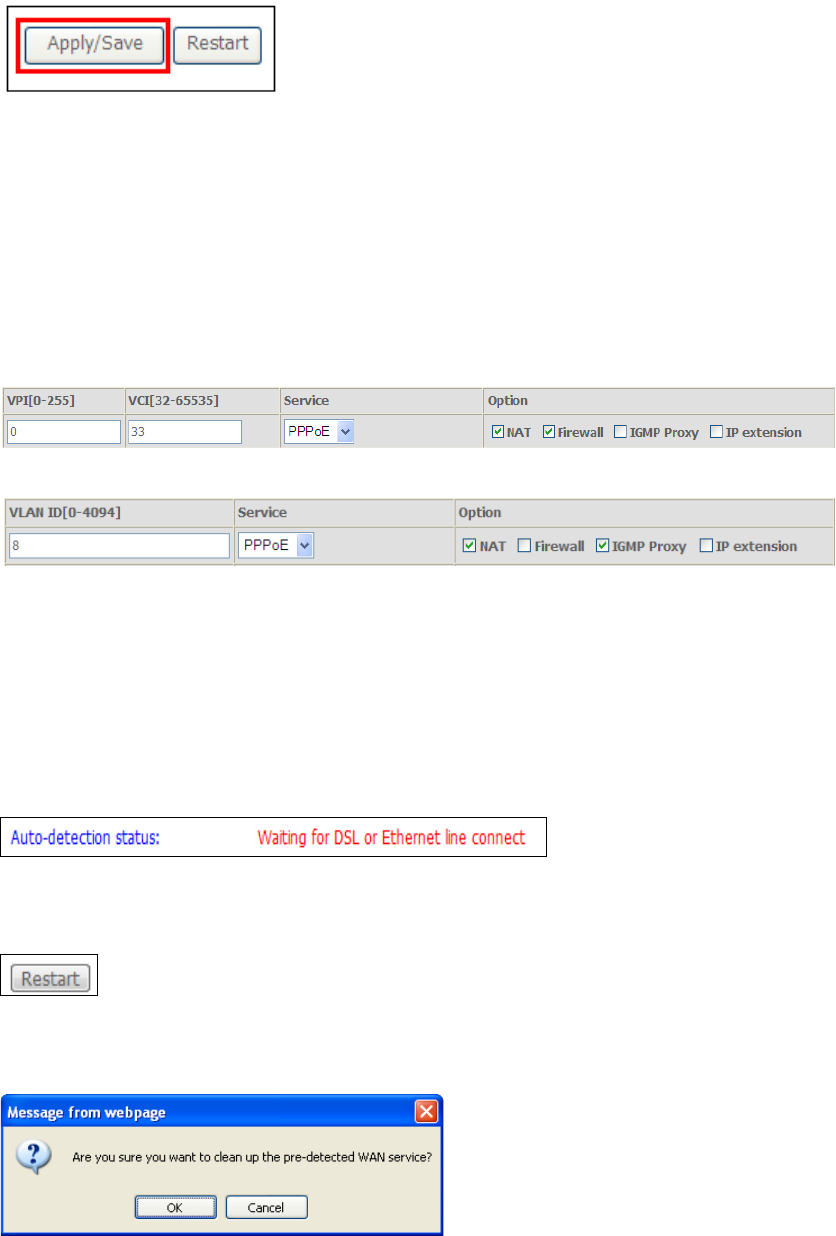The height and width of the screenshot is (1236, 836).
Task: Focus the VCI[32-65535] input field
Action: tap(185, 432)
